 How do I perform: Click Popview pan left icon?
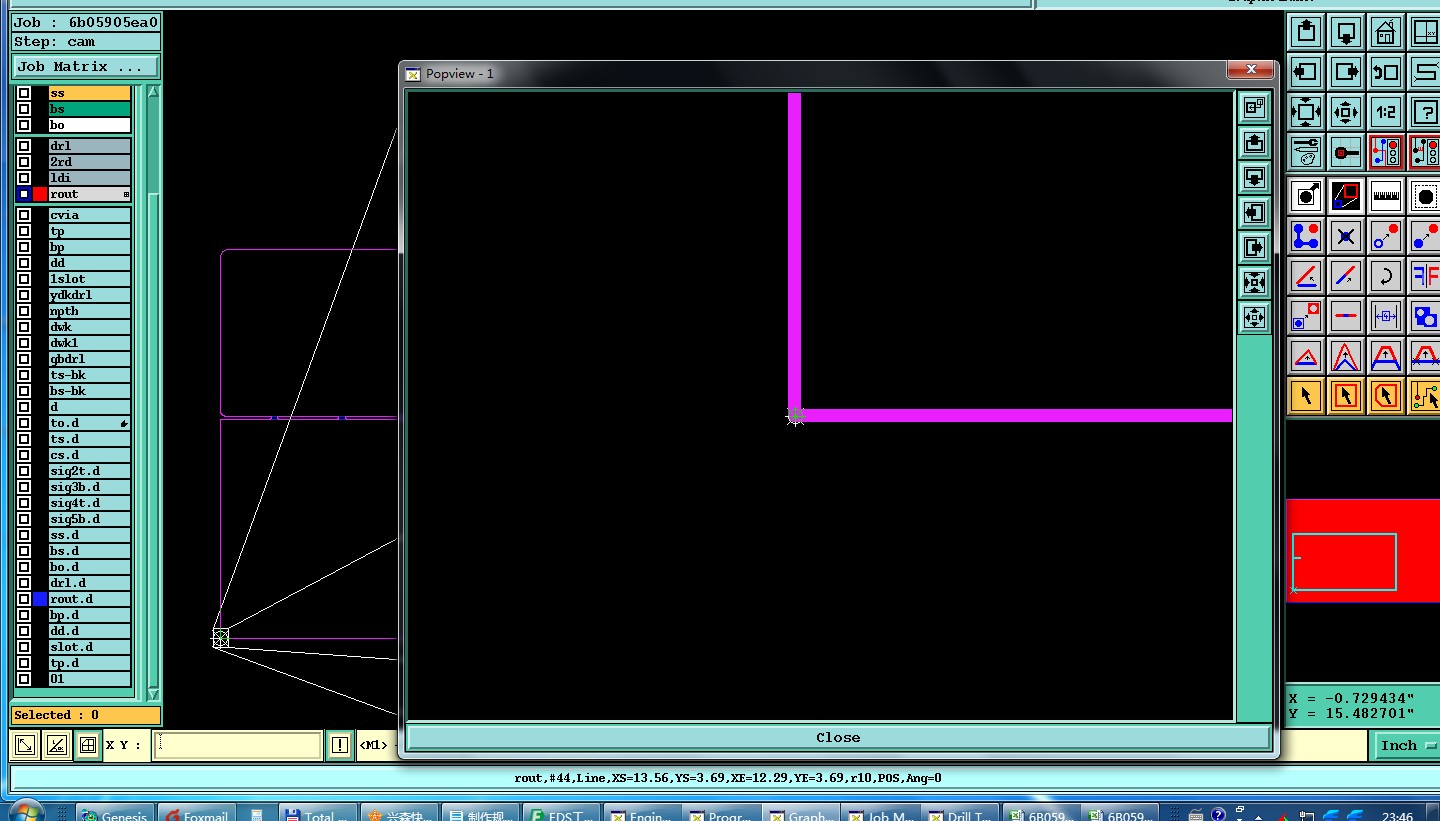click(x=1254, y=213)
